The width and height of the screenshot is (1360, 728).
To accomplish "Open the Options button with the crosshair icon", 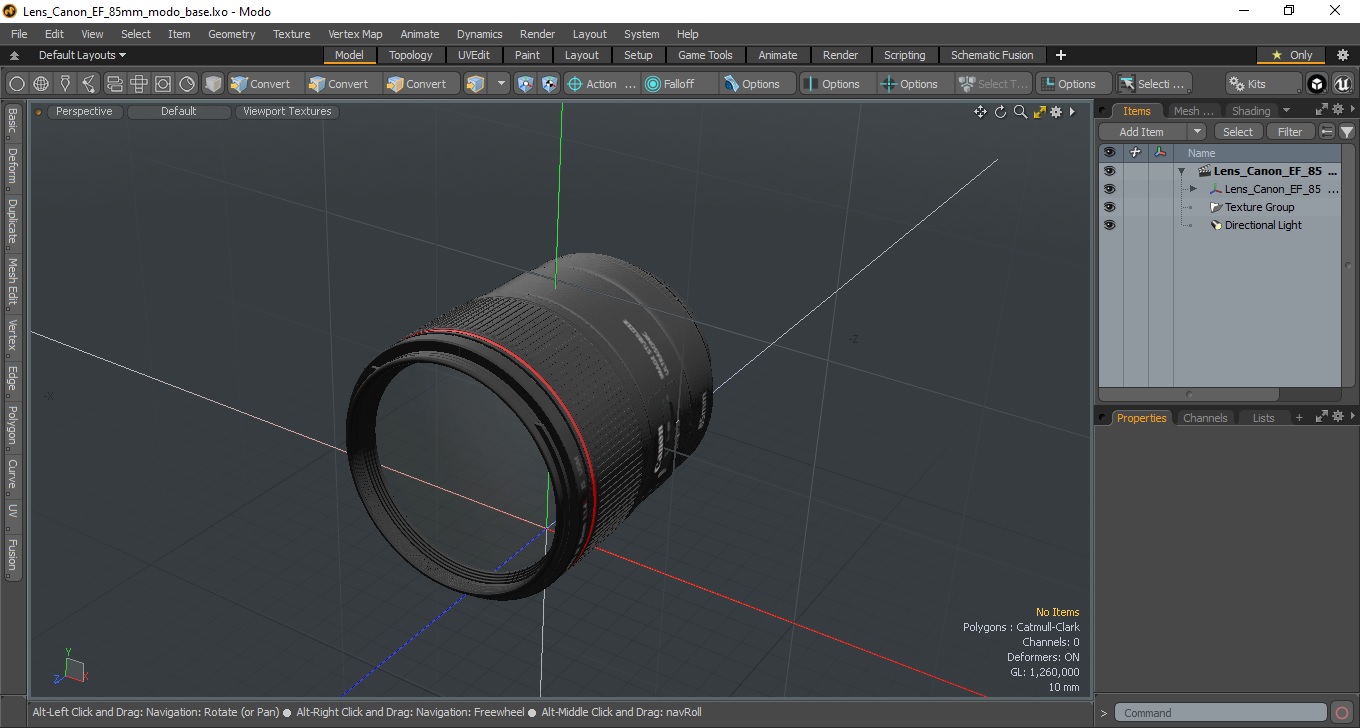I will (915, 84).
